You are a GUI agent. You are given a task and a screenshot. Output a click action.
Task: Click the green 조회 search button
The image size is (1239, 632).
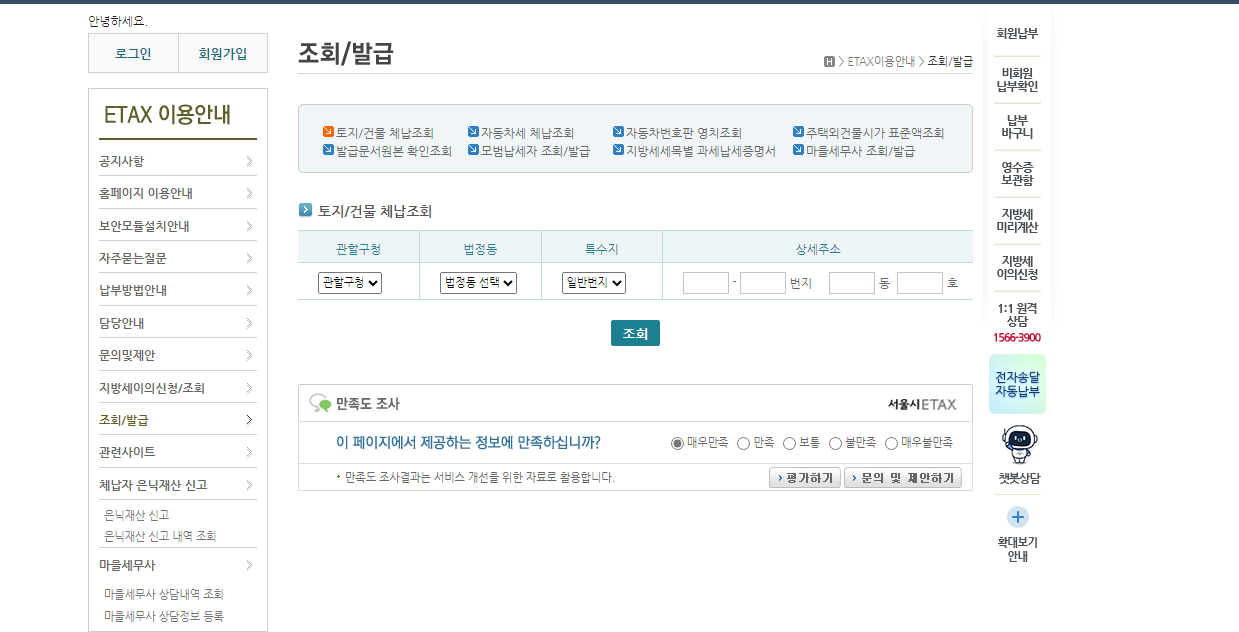[x=635, y=332]
